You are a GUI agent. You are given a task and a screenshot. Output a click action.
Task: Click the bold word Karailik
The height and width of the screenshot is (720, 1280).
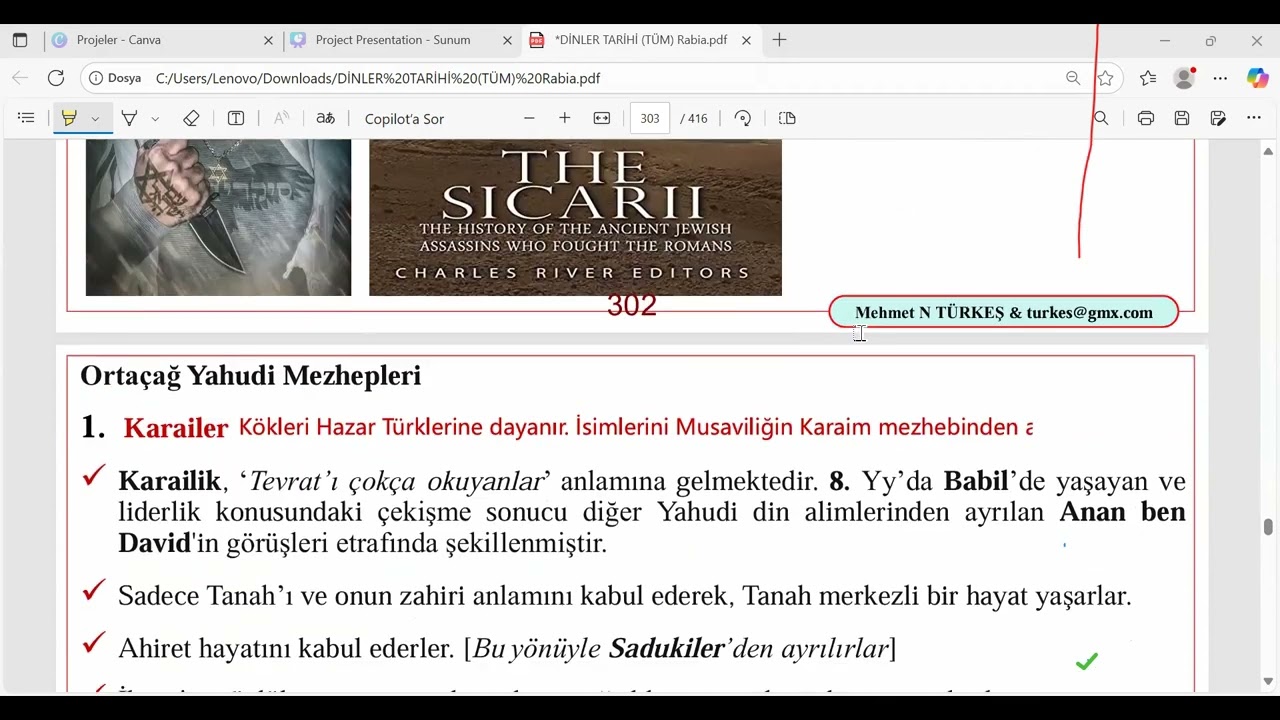(x=169, y=481)
